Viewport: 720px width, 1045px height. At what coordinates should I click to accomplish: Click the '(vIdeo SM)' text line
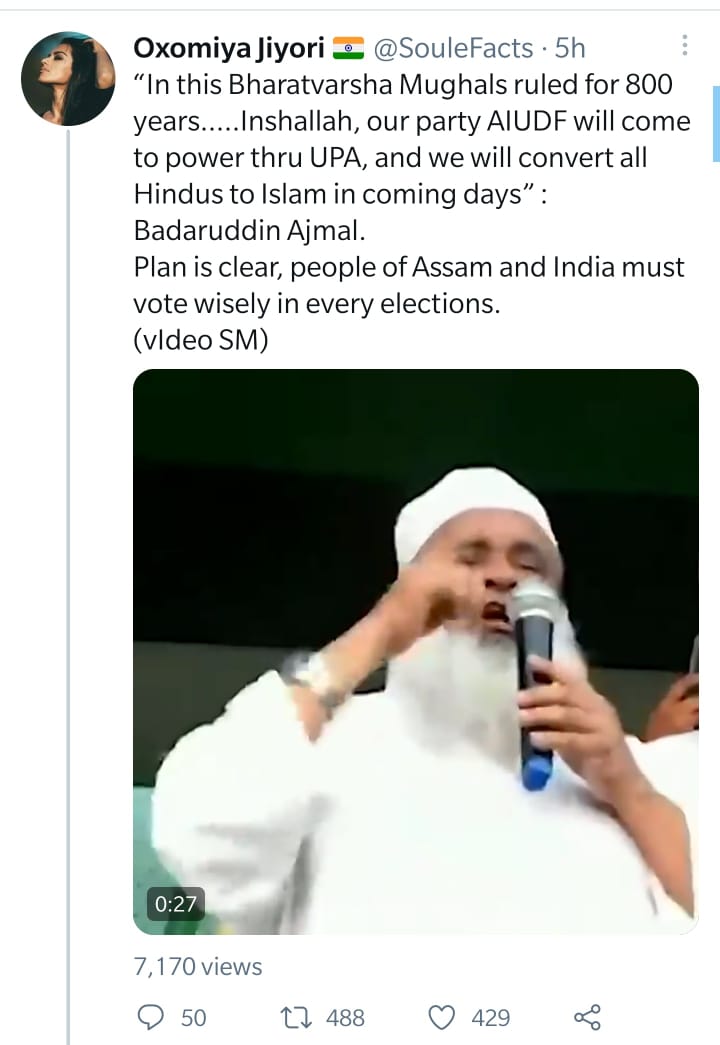click(201, 340)
